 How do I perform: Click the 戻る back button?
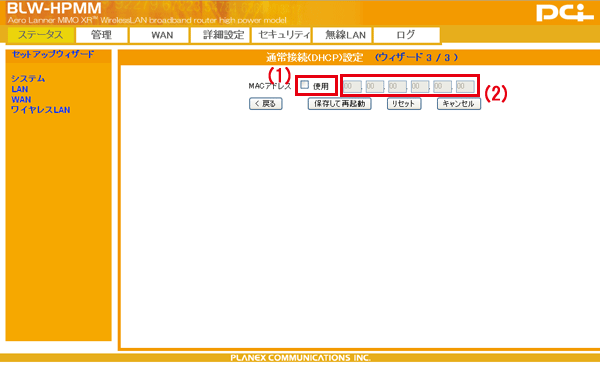[x=266, y=104]
